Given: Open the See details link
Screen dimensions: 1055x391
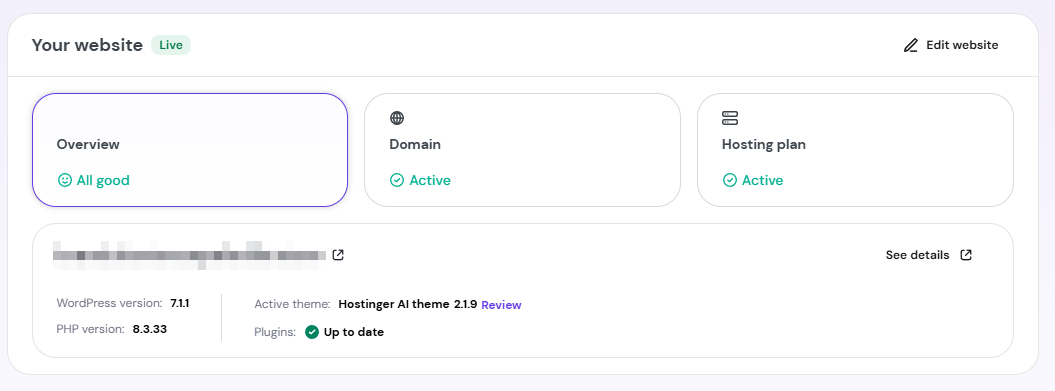Looking at the screenshot, I should point(917,255).
